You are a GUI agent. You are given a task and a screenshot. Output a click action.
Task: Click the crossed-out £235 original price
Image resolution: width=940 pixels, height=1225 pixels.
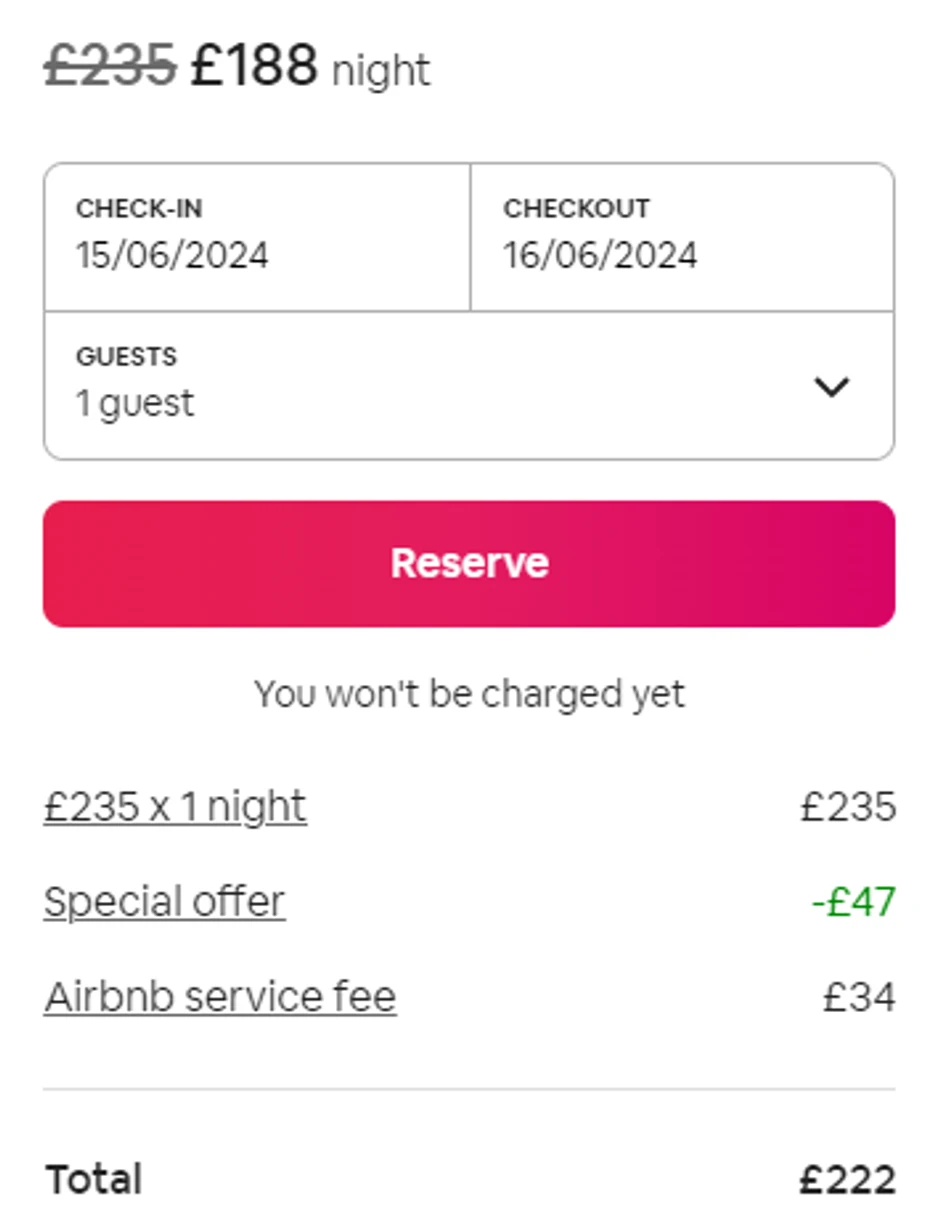(110, 66)
